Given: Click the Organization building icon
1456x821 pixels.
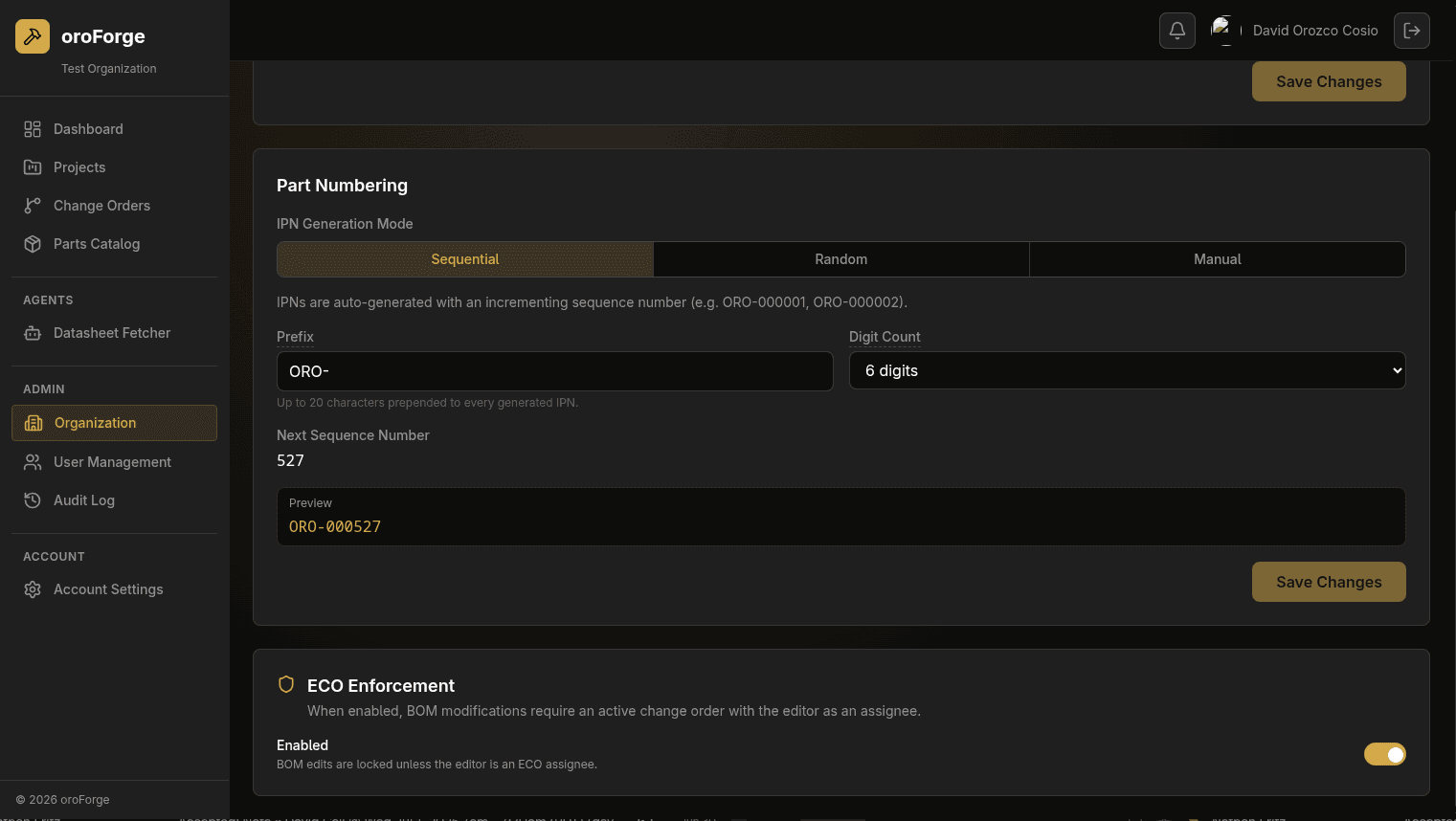Looking at the screenshot, I should [34, 423].
